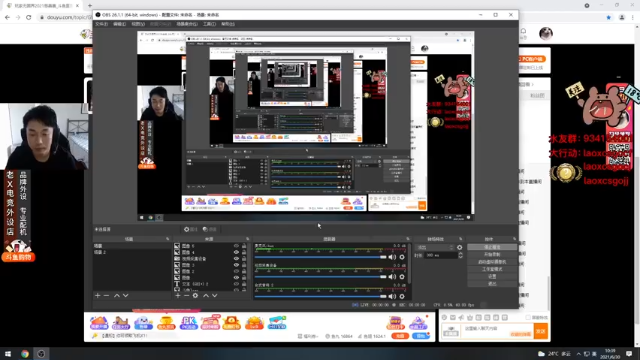Open scene transition properties gear
This screenshot has width=640, height=360.
[x=460, y=247]
